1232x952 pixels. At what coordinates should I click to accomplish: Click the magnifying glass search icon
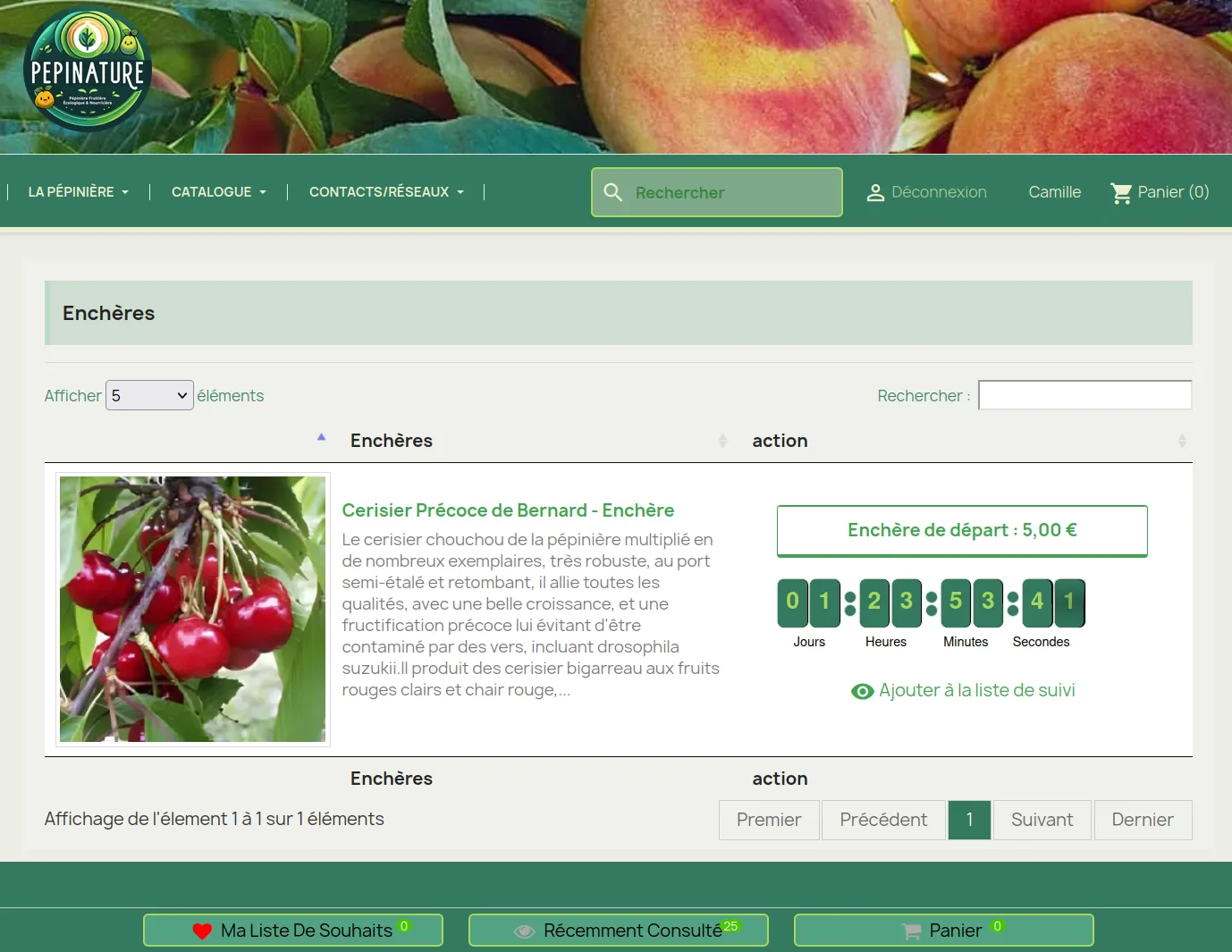click(x=612, y=192)
